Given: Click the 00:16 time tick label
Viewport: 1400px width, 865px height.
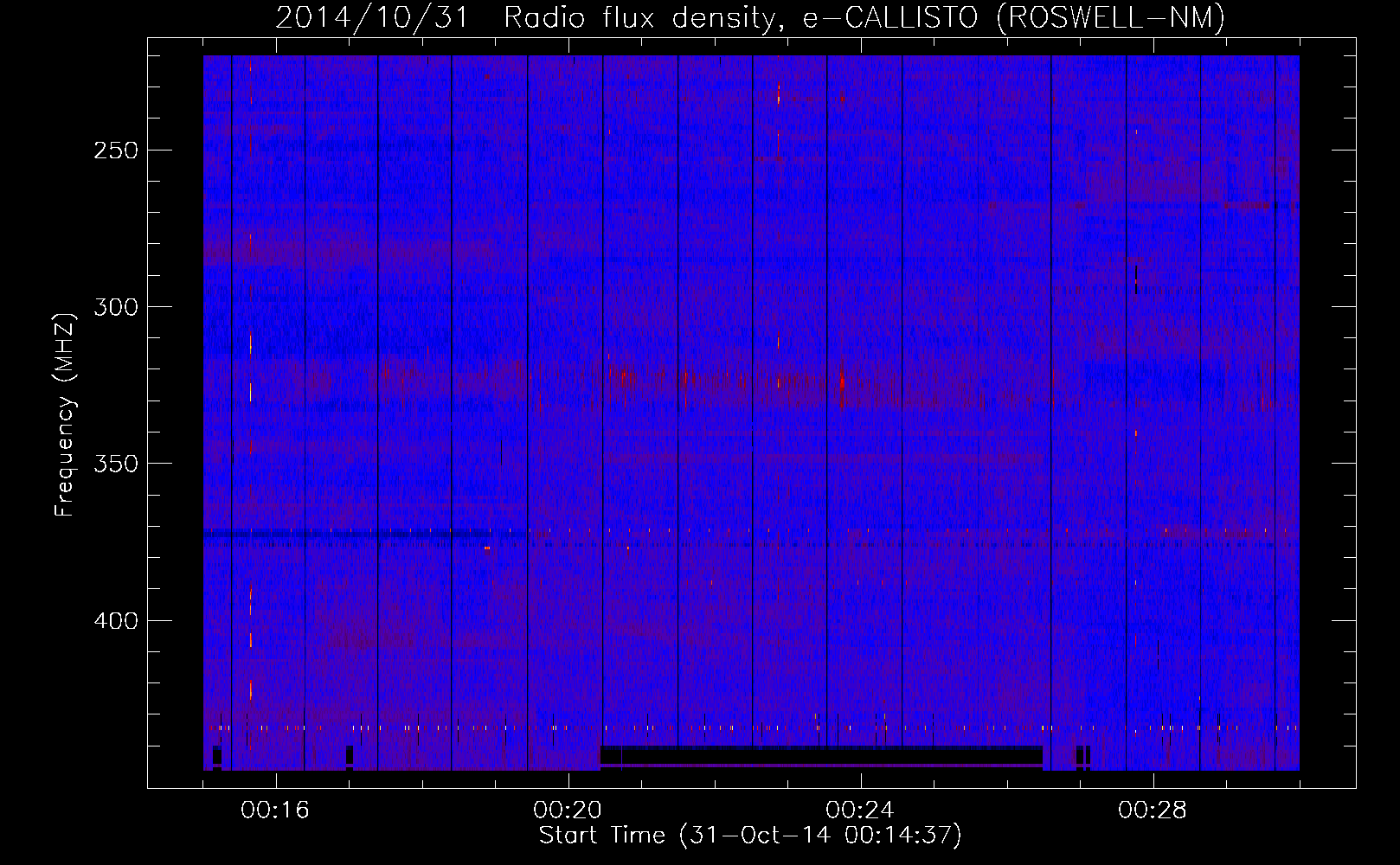Looking at the screenshot, I should pyautogui.click(x=275, y=811).
